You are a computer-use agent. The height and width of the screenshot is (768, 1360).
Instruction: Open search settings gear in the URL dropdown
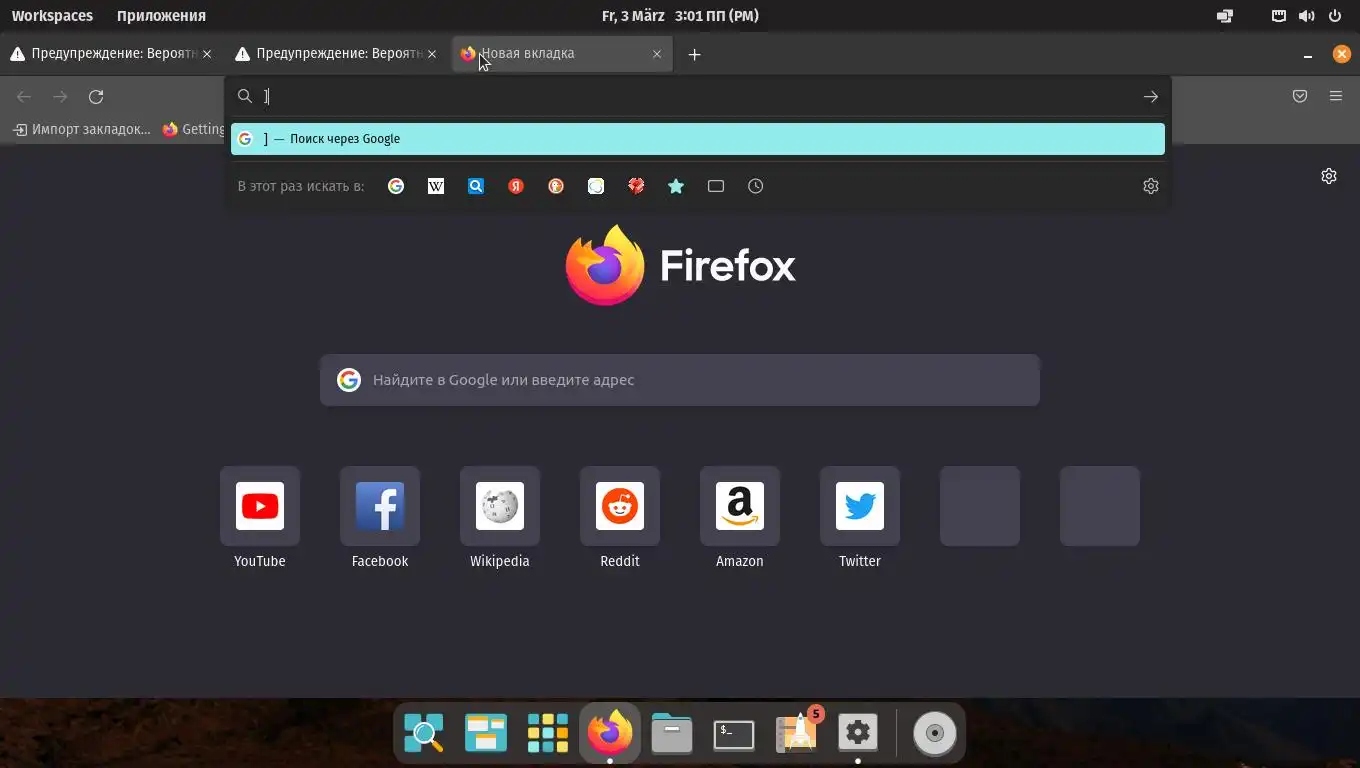(1151, 186)
